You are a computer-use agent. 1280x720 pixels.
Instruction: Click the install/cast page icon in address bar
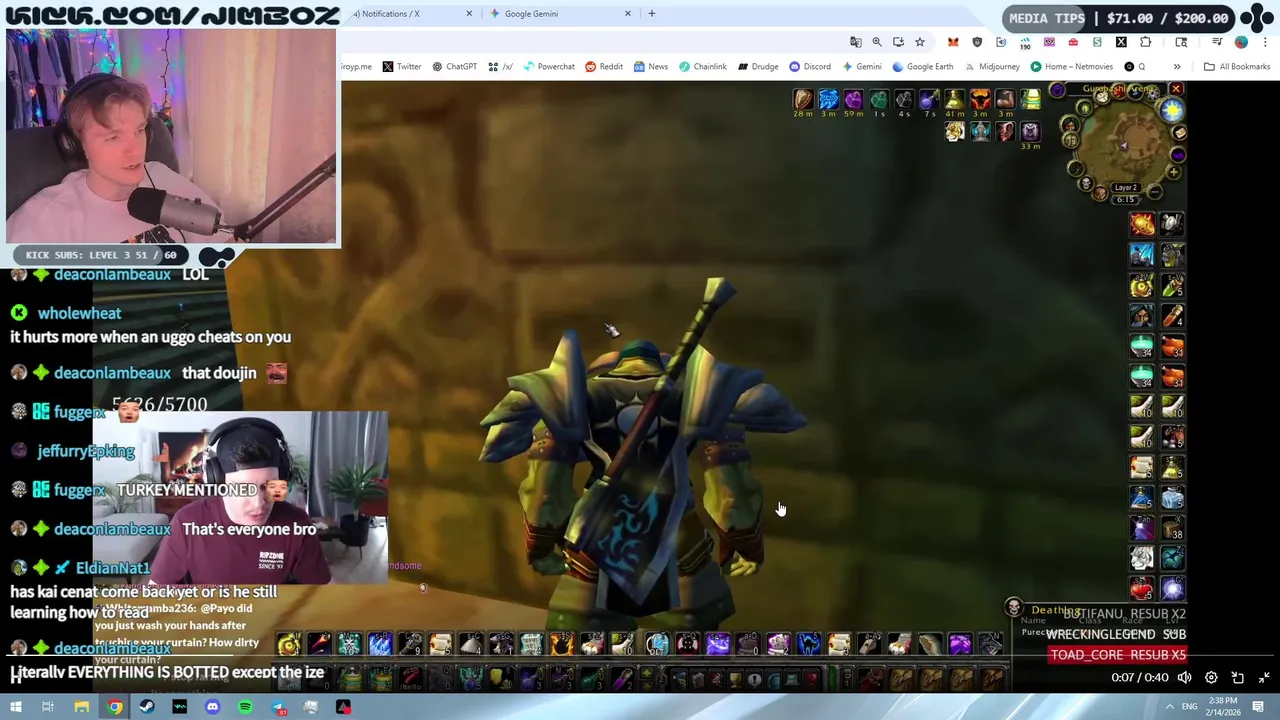(x=898, y=42)
